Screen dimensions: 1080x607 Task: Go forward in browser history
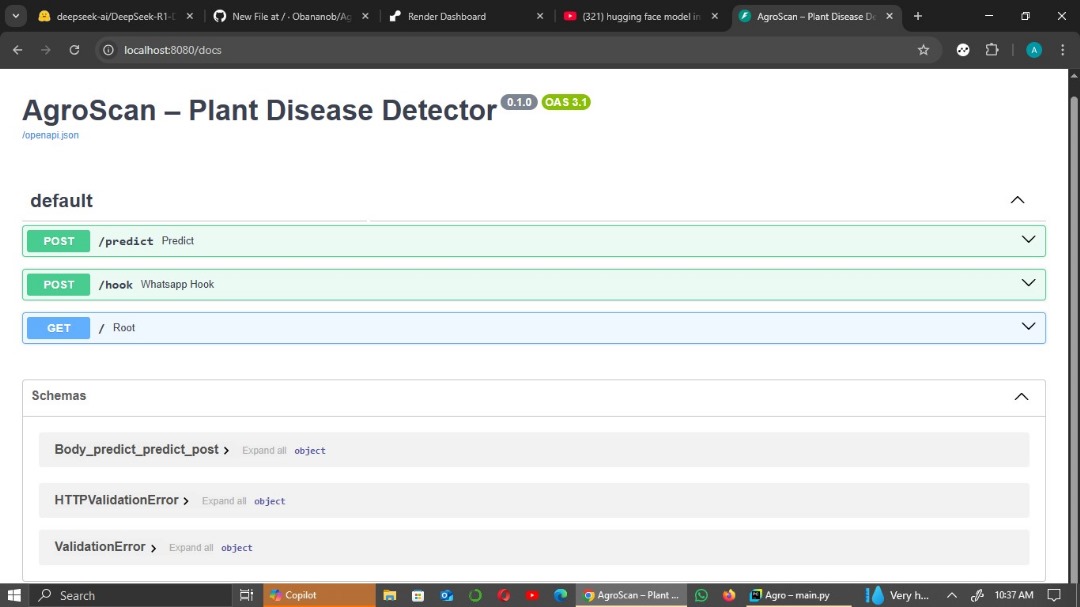tap(45, 50)
